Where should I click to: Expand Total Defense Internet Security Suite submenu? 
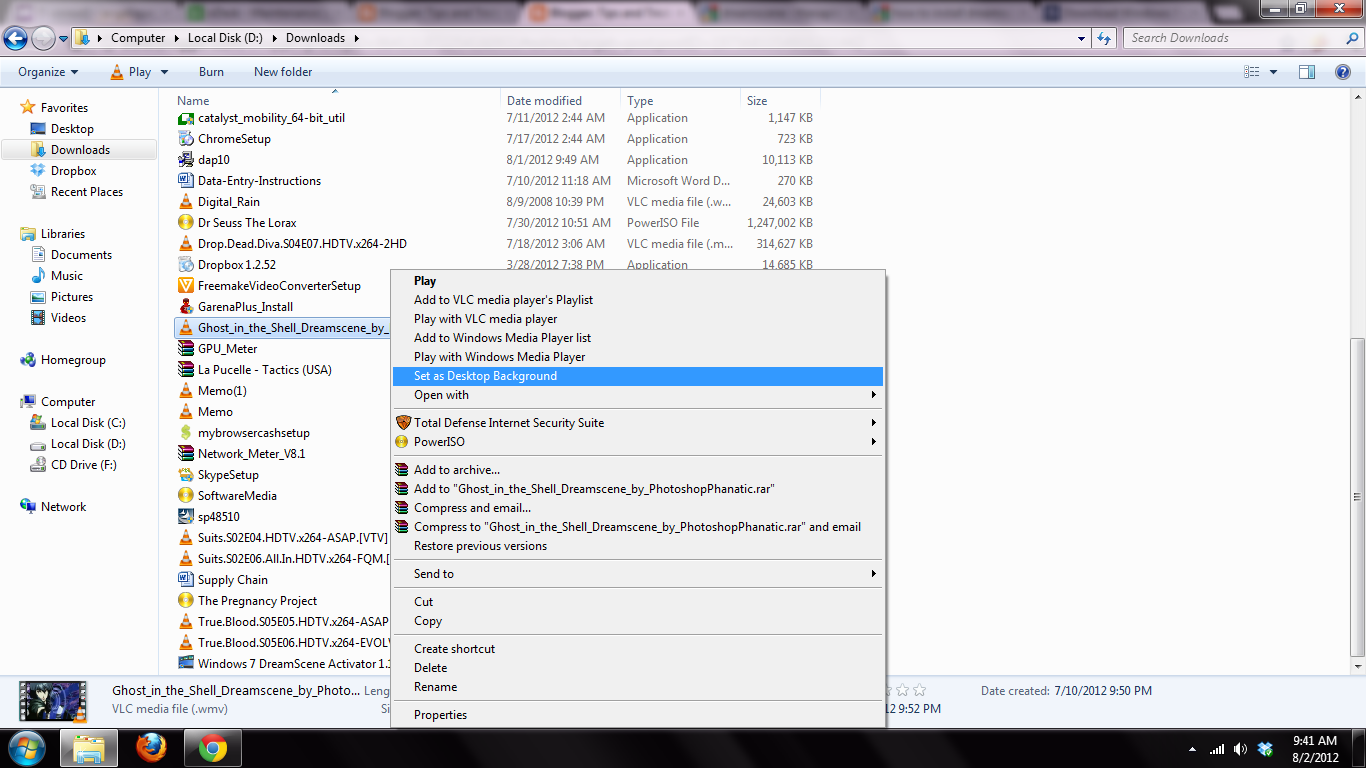pyautogui.click(x=638, y=423)
